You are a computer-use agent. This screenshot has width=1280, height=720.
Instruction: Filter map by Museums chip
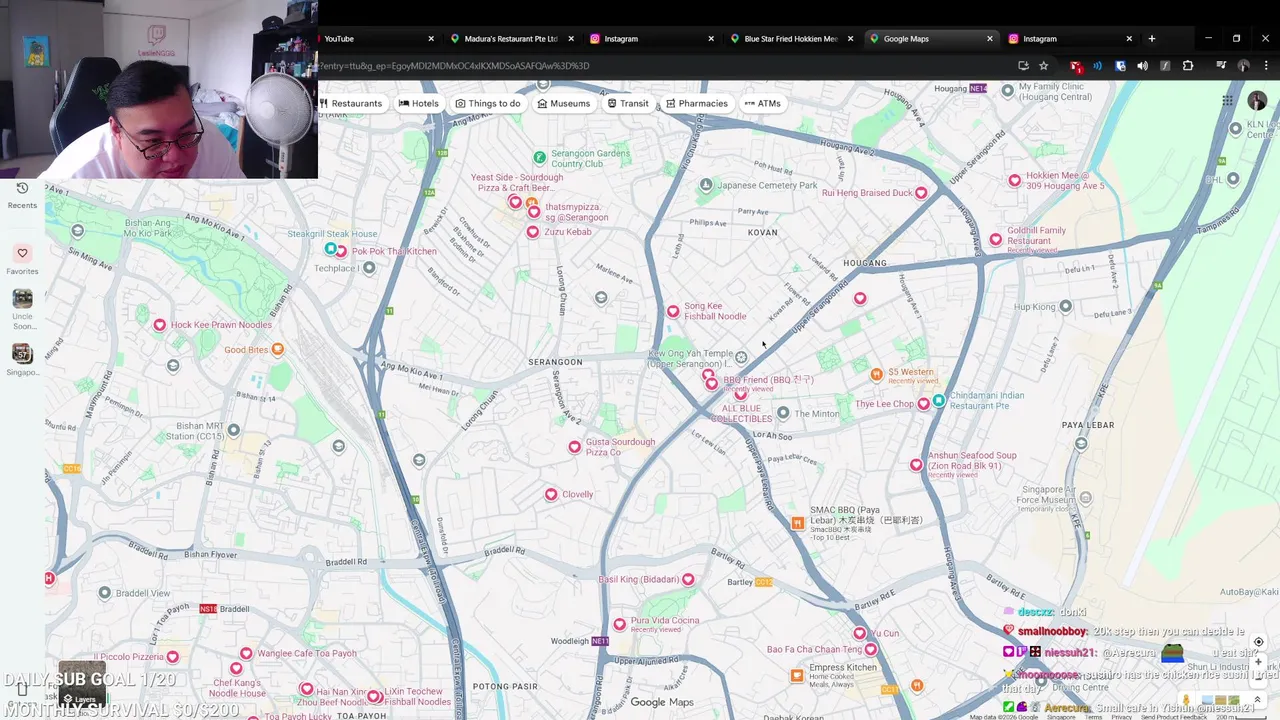tap(564, 103)
